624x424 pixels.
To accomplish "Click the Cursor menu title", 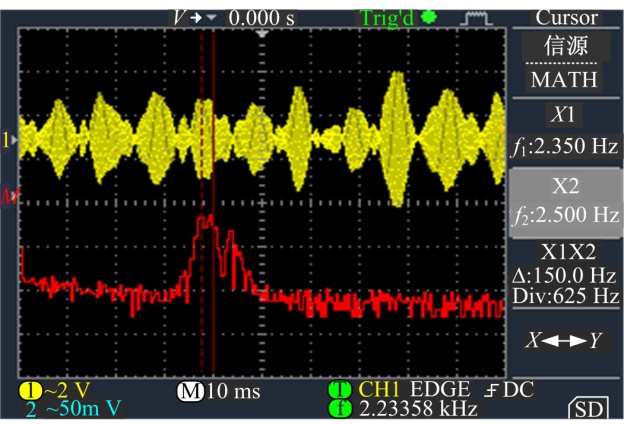I will 566,17.
